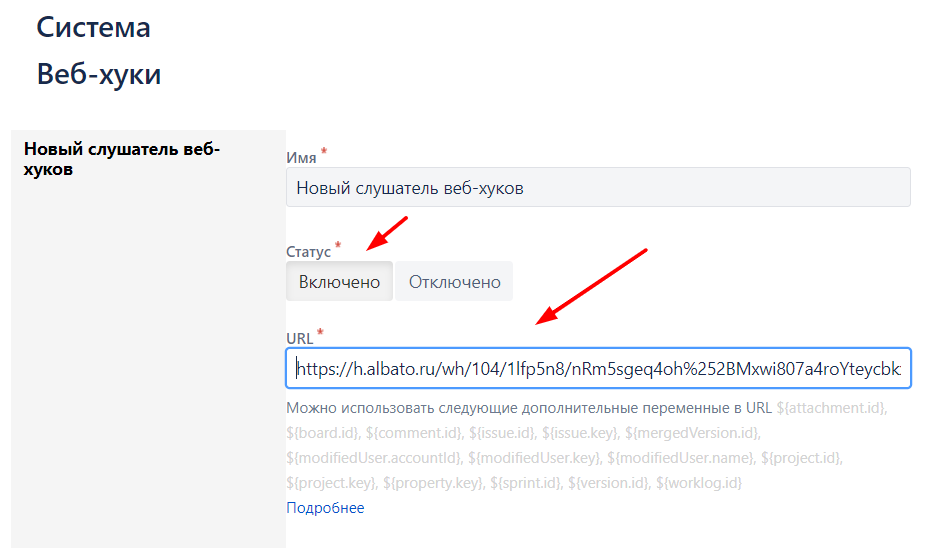The height and width of the screenshot is (548, 950).
Task: Click the ${worklog.id} variable
Action: (x=699, y=483)
